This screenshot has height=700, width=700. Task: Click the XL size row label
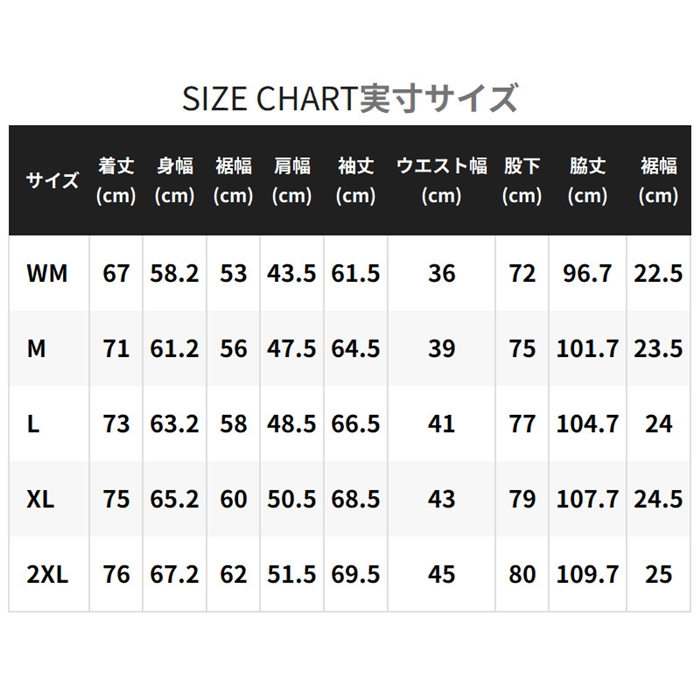coord(41,498)
